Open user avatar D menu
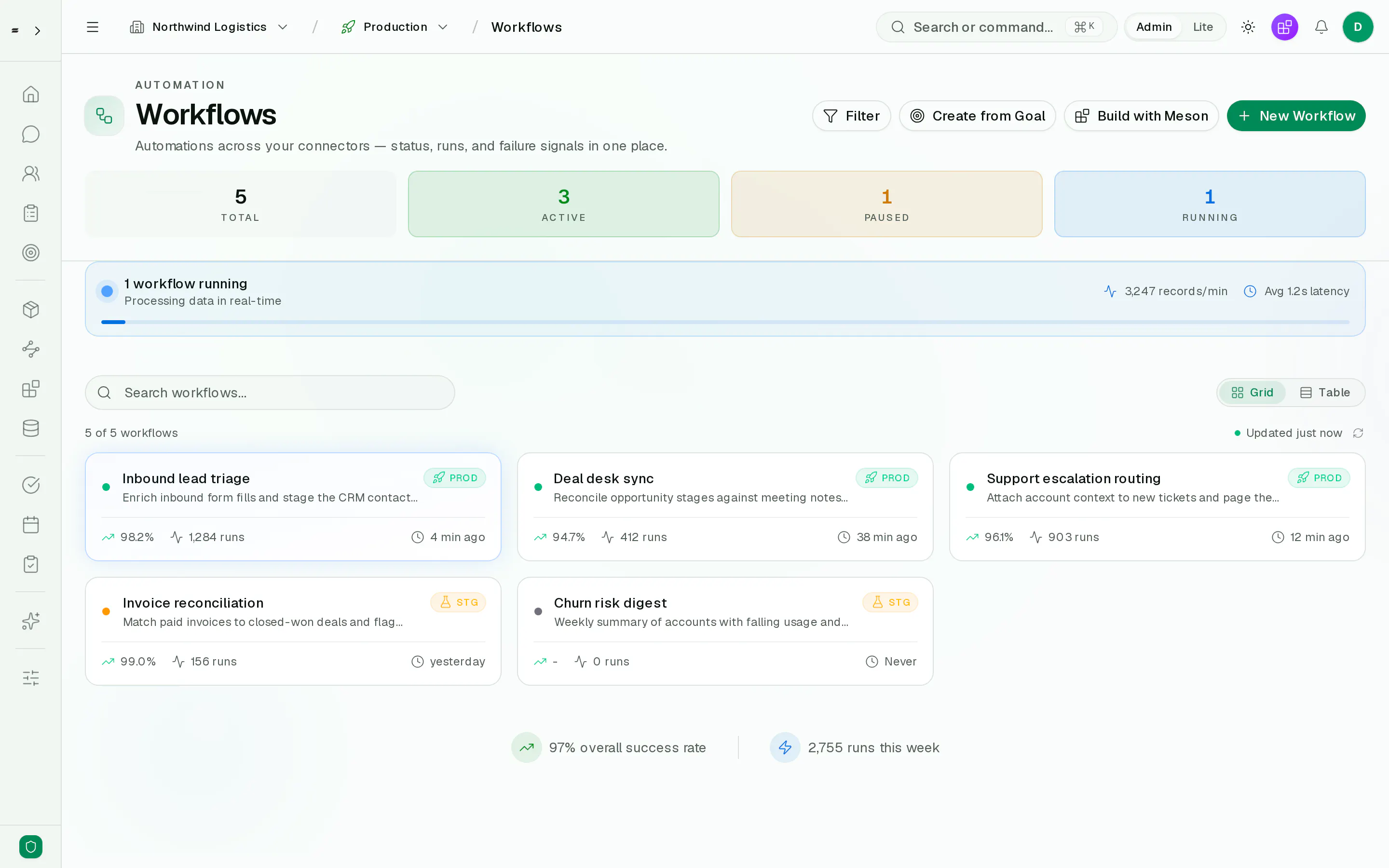1389x868 pixels. (x=1358, y=27)
